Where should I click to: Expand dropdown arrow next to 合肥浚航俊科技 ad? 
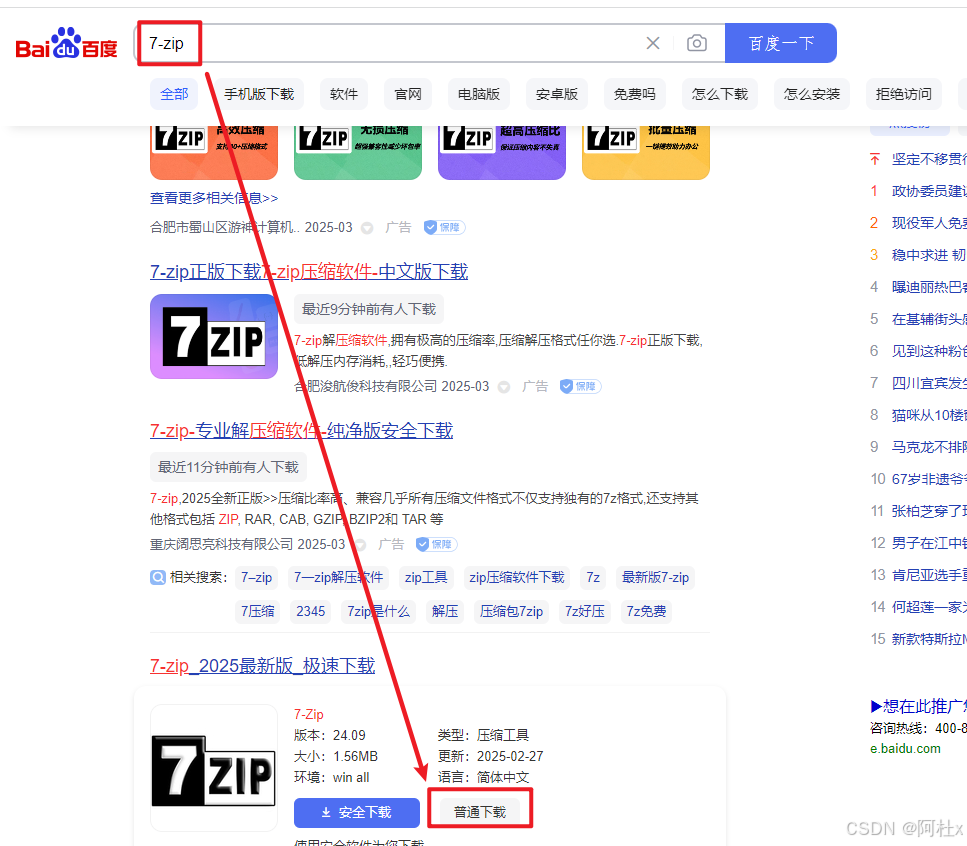click(504, 387)
